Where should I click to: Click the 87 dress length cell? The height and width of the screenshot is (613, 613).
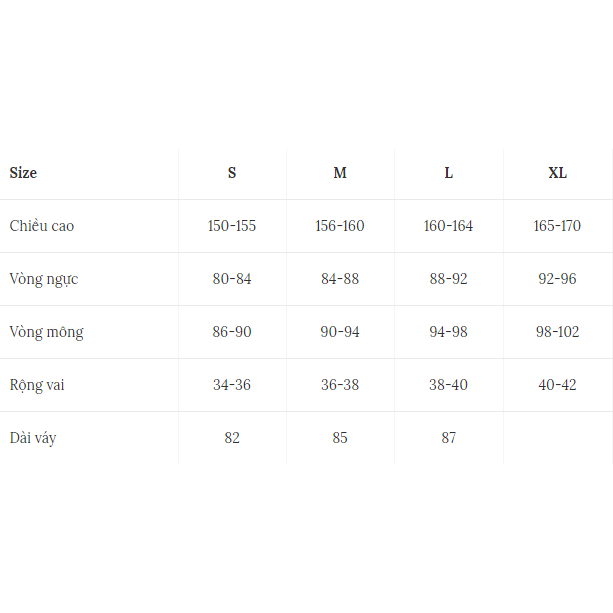(x=448, y=438)
